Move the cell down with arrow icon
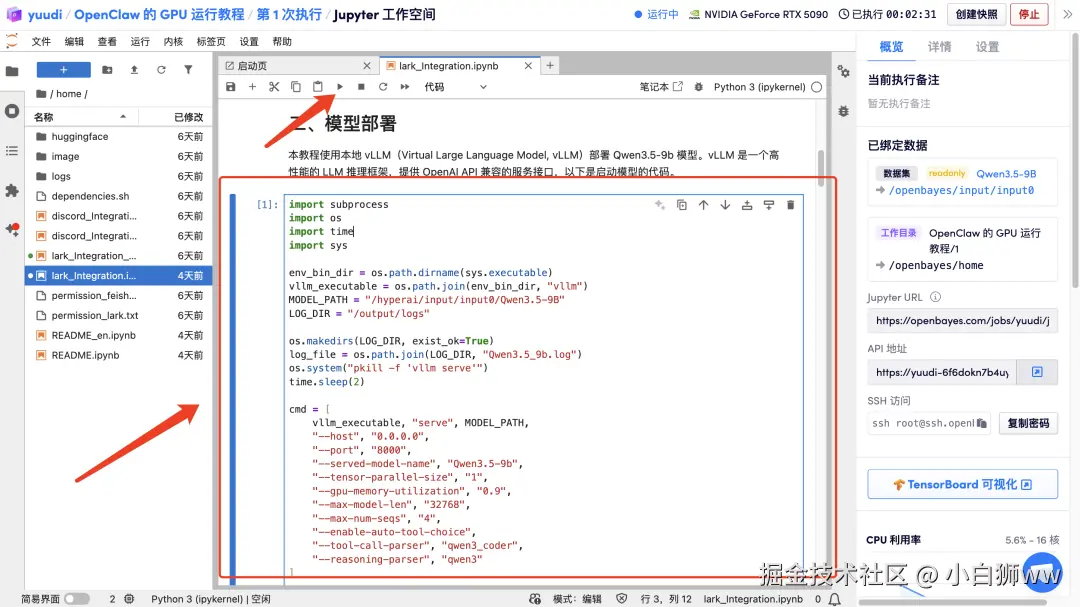Screen dimensions: 1080x607 (725, 205)
